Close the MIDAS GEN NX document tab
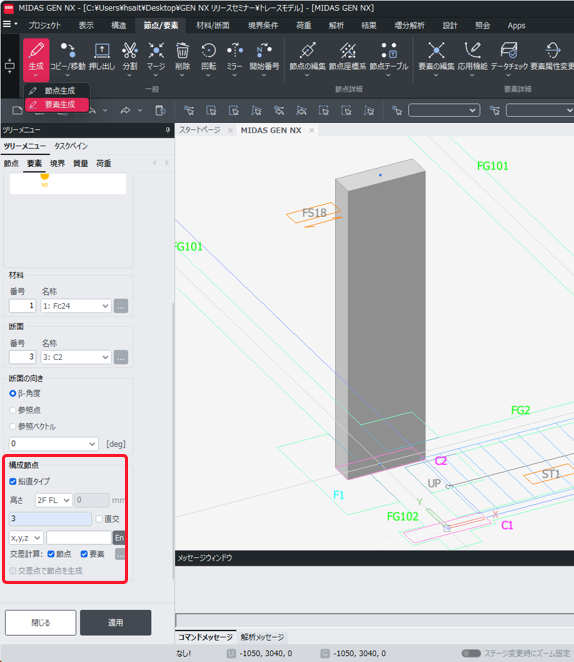 point(311,130)
